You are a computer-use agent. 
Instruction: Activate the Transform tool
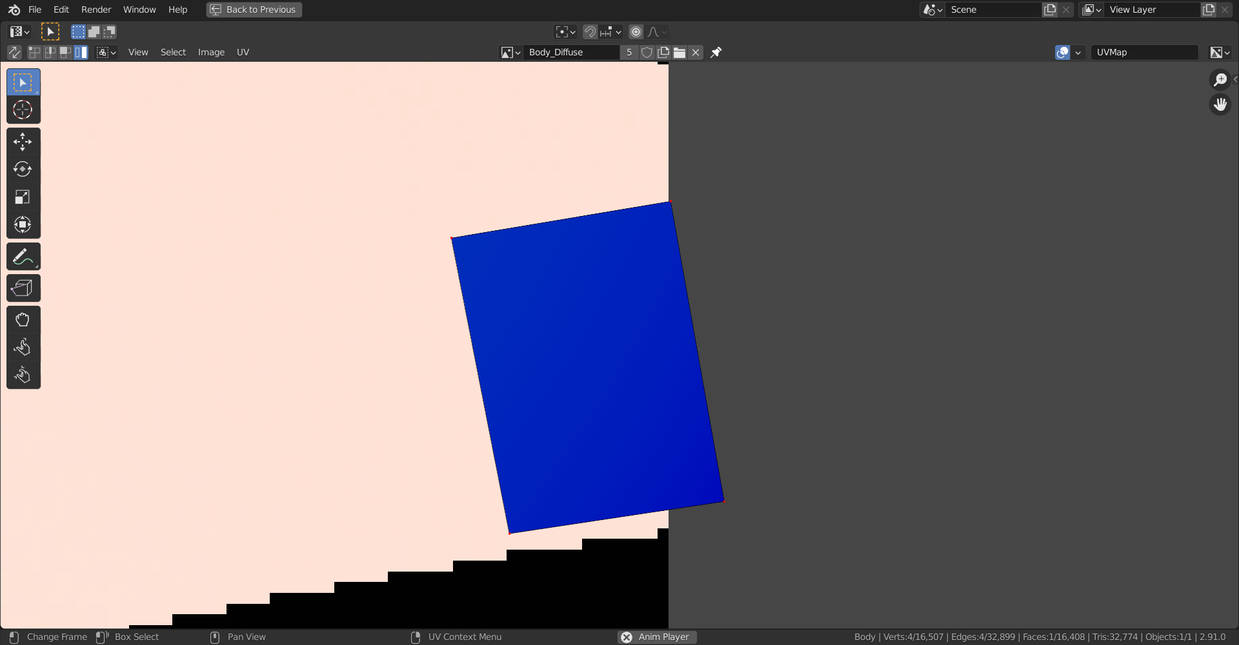[23, 224]
